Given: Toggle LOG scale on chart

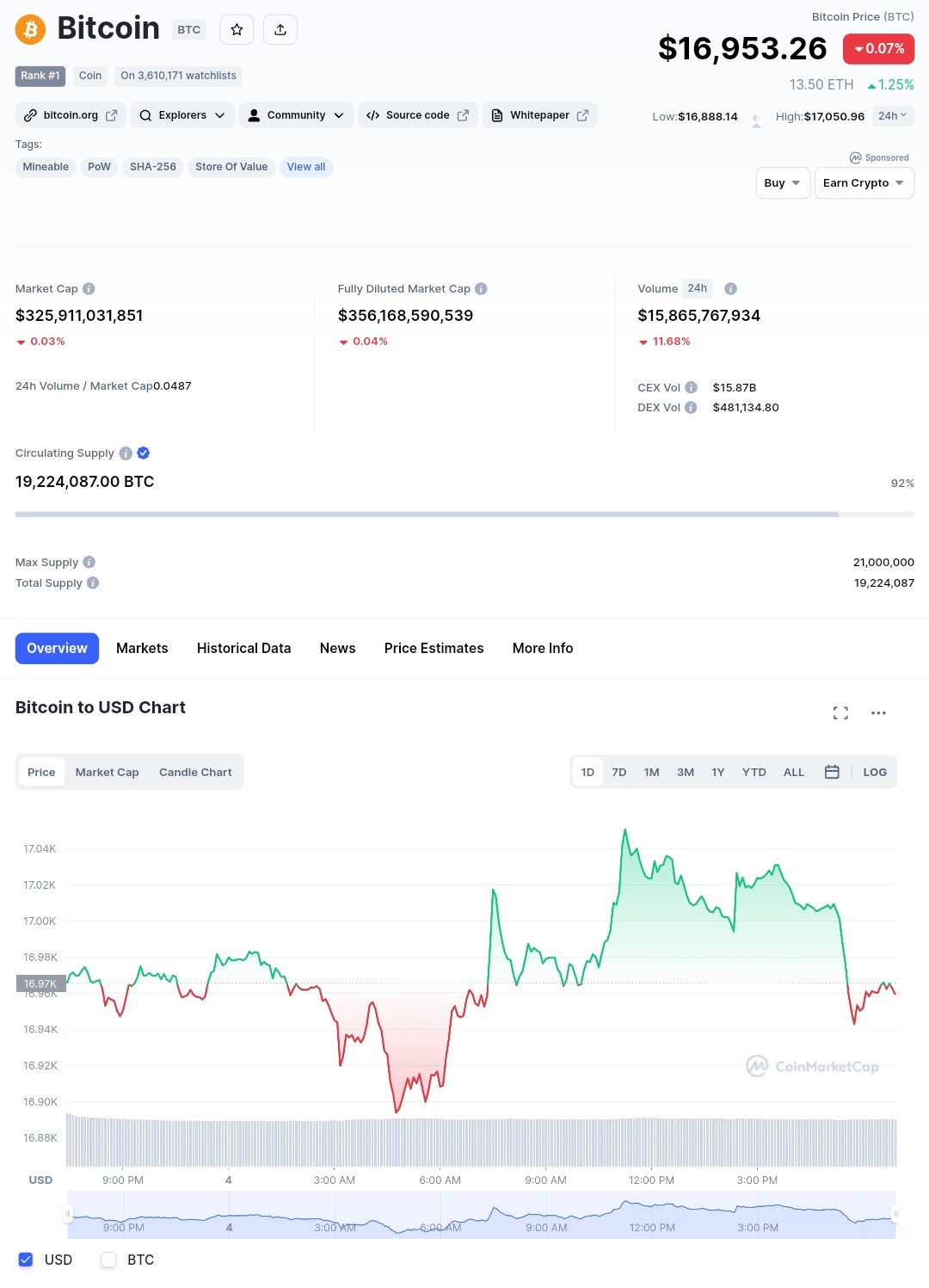Looking at the screenshot, I should tap(875, 773).
